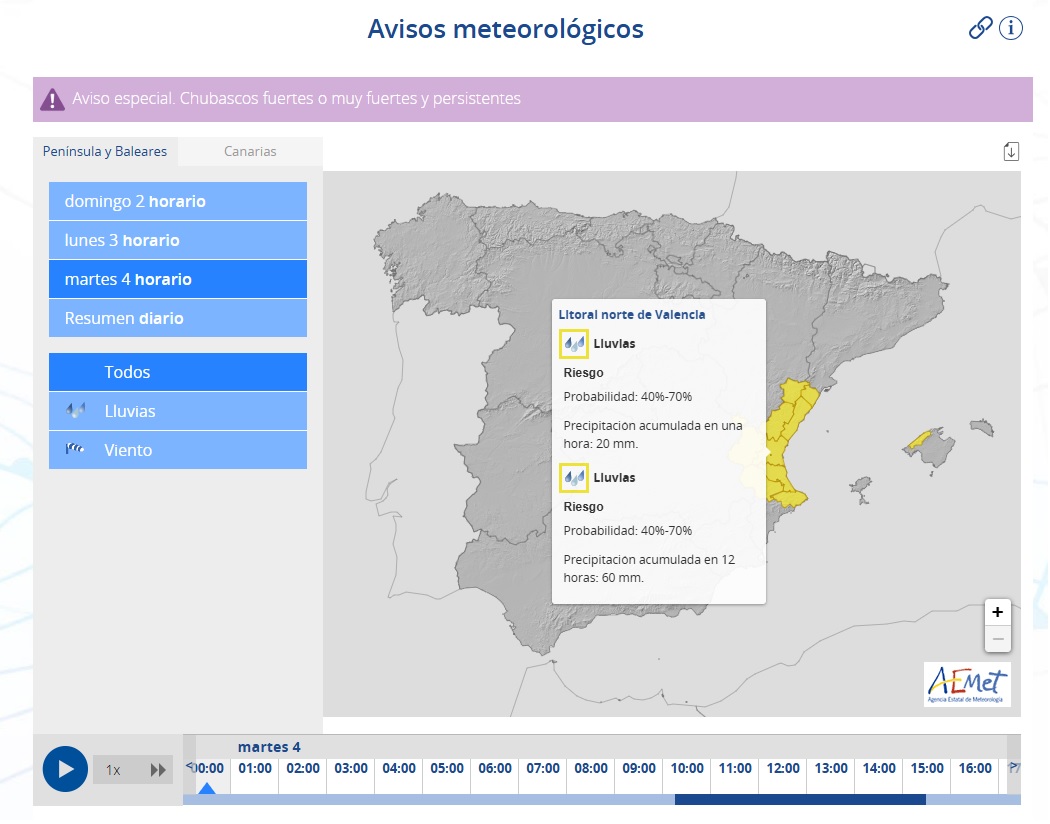1050x824 pixels.
Task: Jump to 10:00 on the timeline
Action: pyautogui.click(x=686, y=768)
